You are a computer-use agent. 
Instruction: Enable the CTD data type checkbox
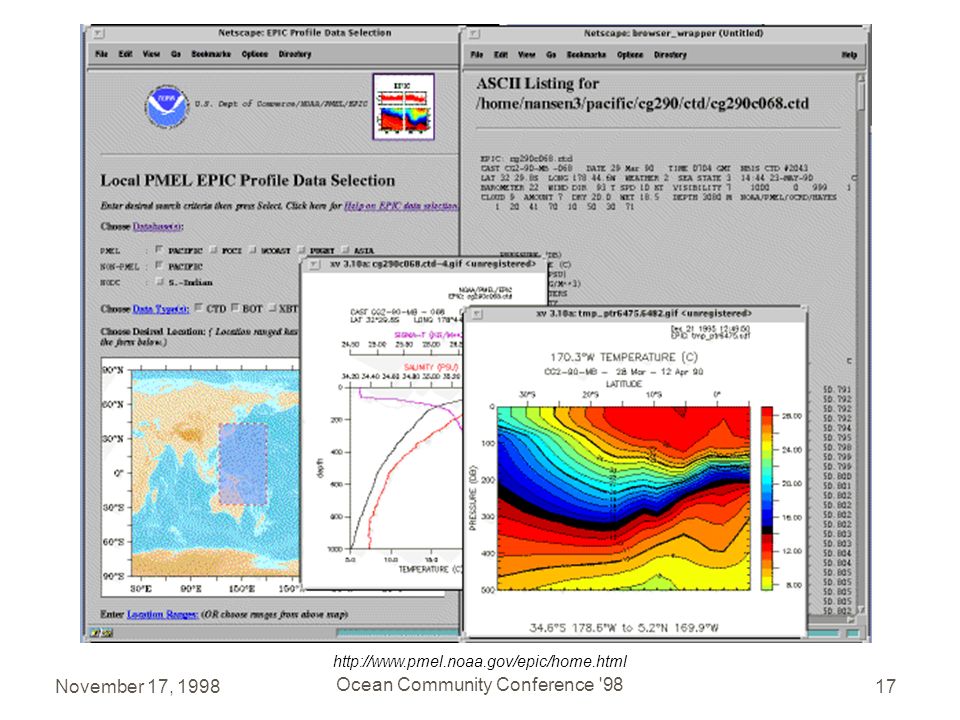[199, 308]
